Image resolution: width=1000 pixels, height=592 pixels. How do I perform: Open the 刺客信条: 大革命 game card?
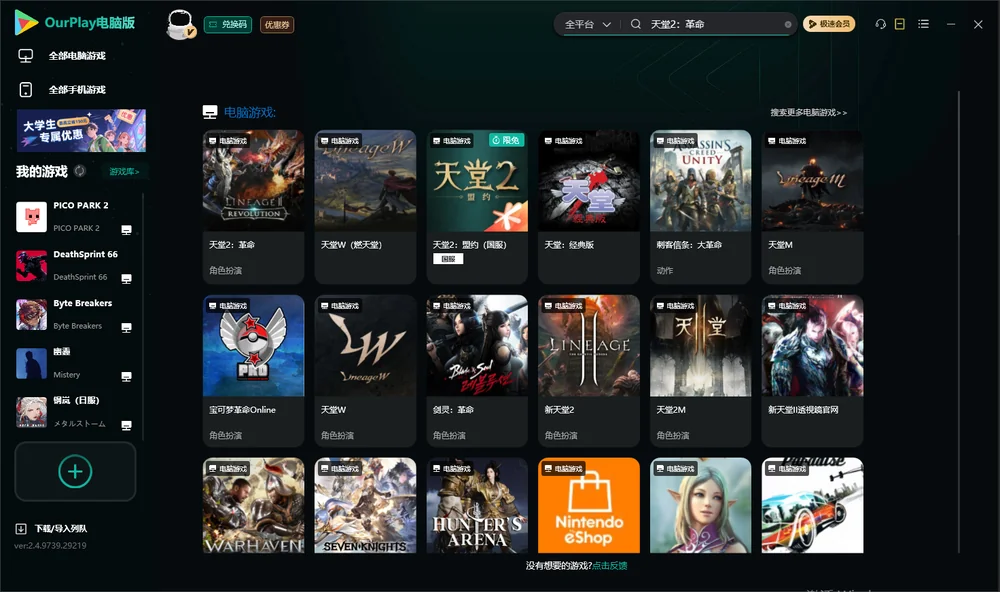tap(701, 207)
